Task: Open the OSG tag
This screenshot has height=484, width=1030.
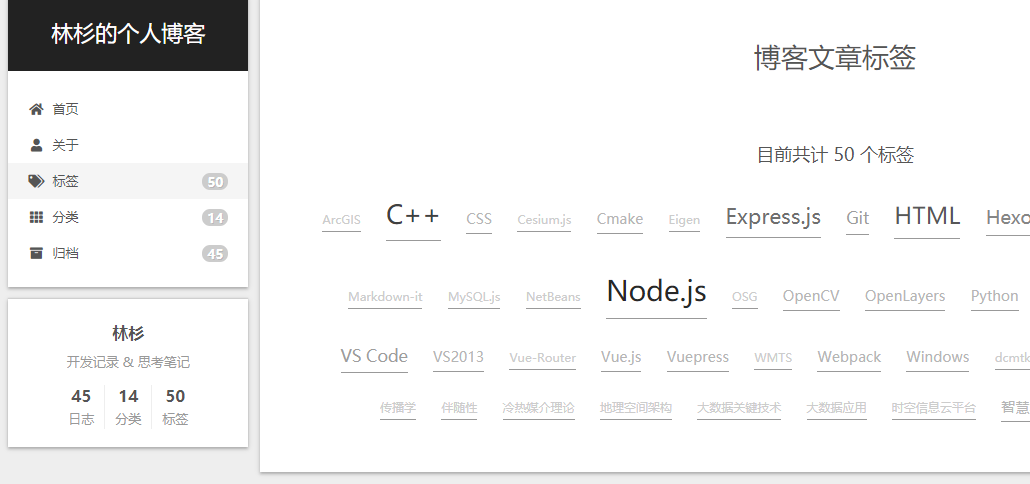Action: (745, 297)
